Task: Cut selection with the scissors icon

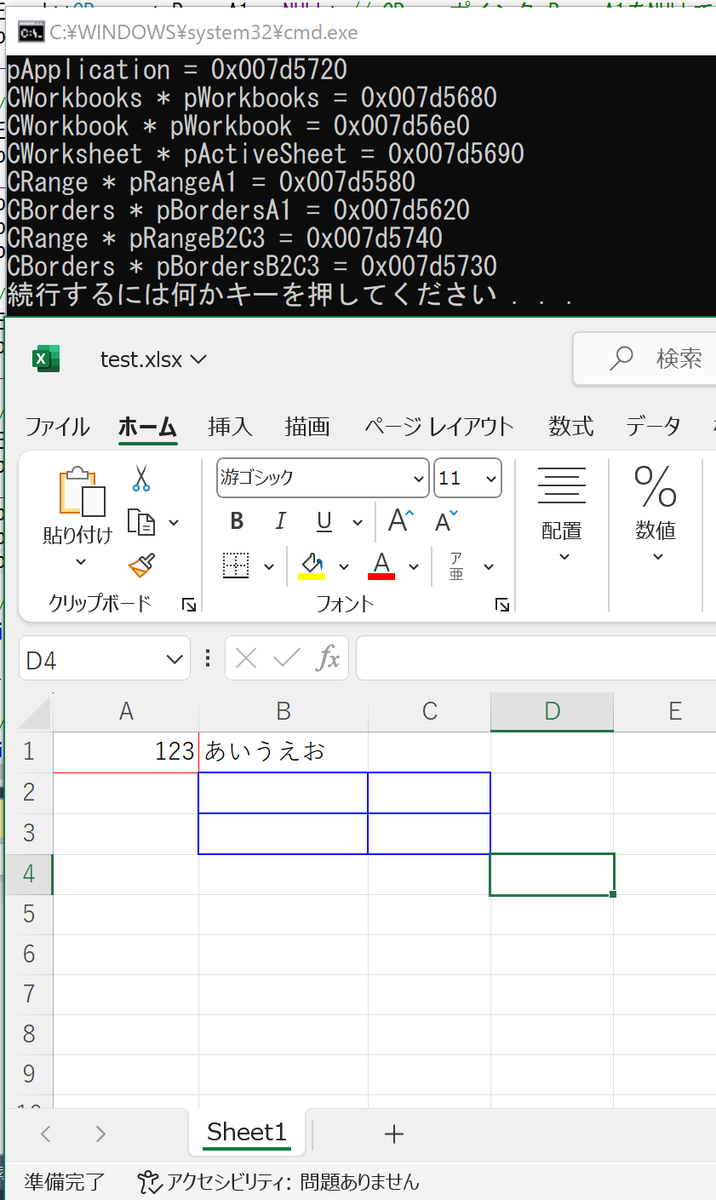Action: coord(141,478)
